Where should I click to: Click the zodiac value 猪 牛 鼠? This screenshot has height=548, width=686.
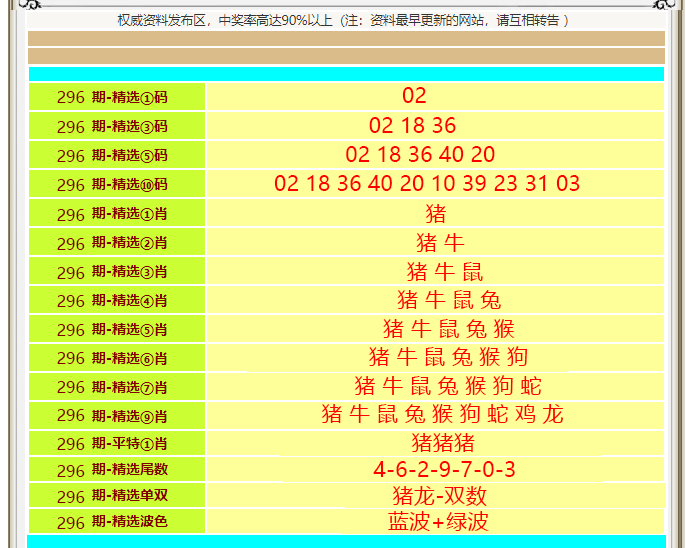(445, 272)
